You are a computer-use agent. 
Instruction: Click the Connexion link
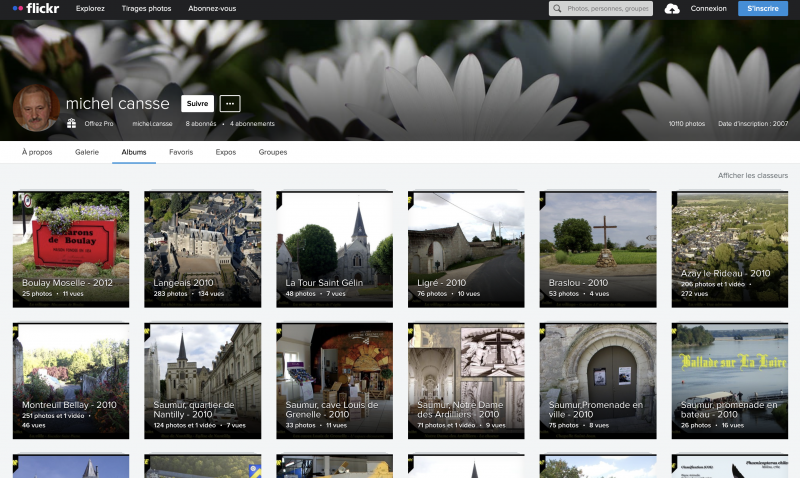click(x=709, y=8)
